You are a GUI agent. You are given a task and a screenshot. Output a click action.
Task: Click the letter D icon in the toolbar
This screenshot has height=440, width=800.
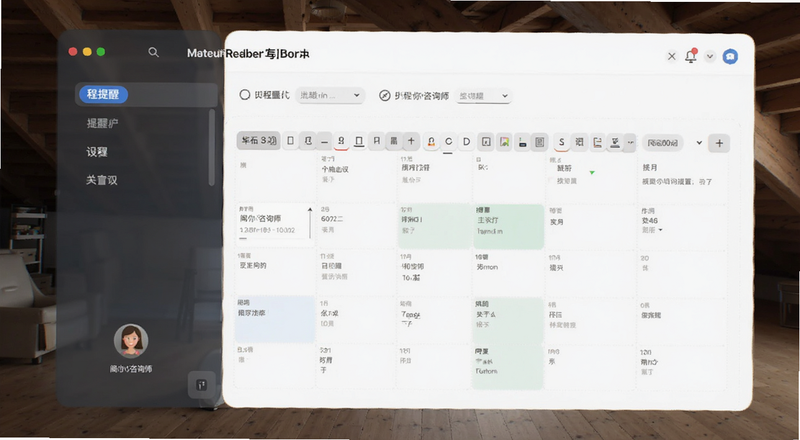coord(466,142)
